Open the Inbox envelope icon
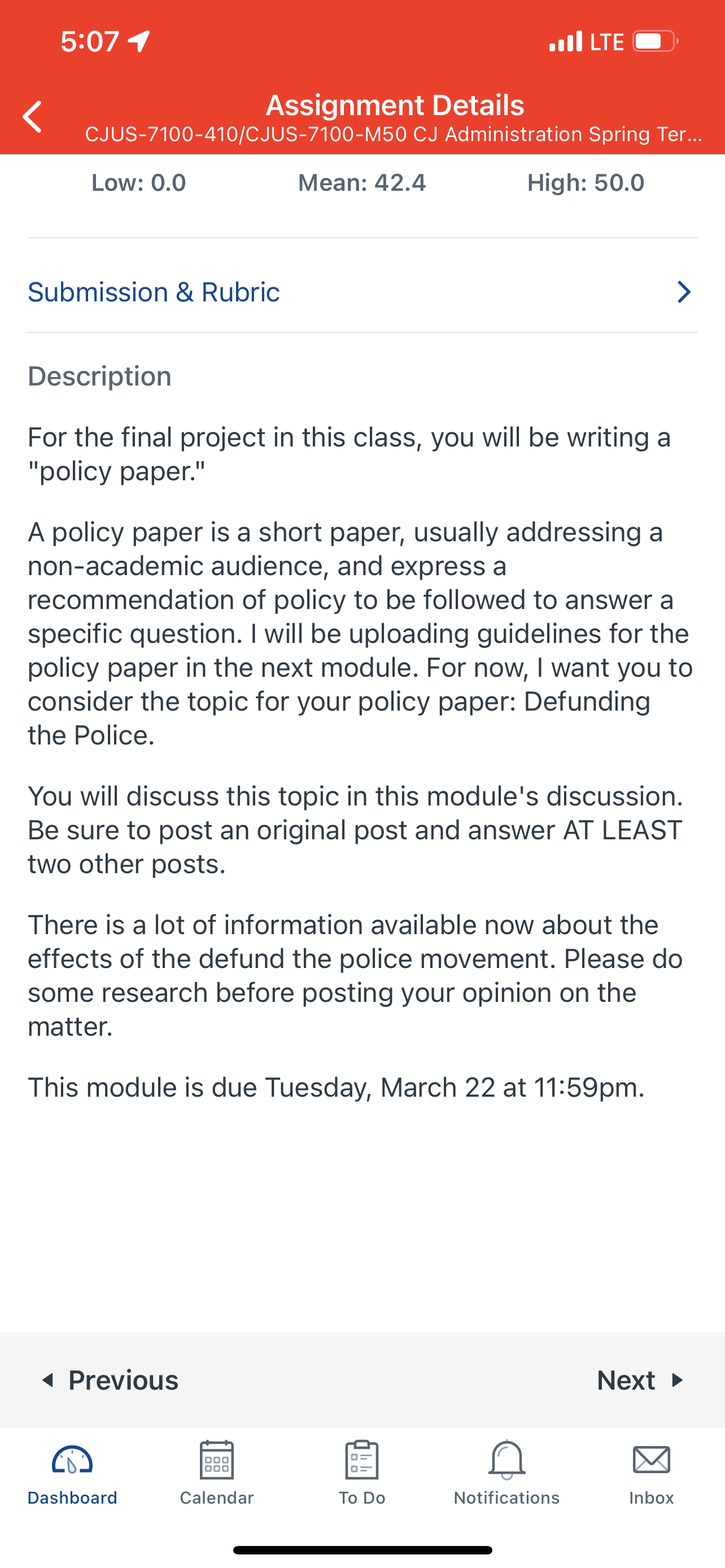Screen dimensions: 725x1568 (x=652, y=1460)
